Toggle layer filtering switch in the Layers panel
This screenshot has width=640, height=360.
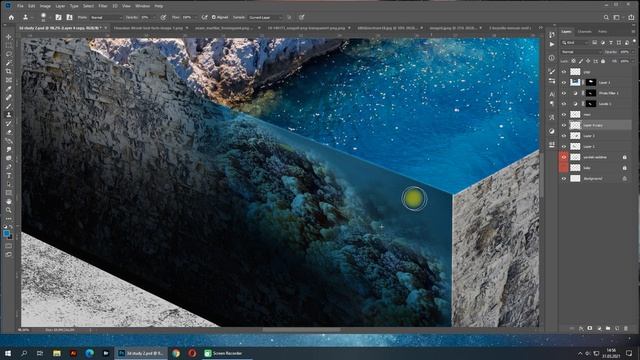634,42
